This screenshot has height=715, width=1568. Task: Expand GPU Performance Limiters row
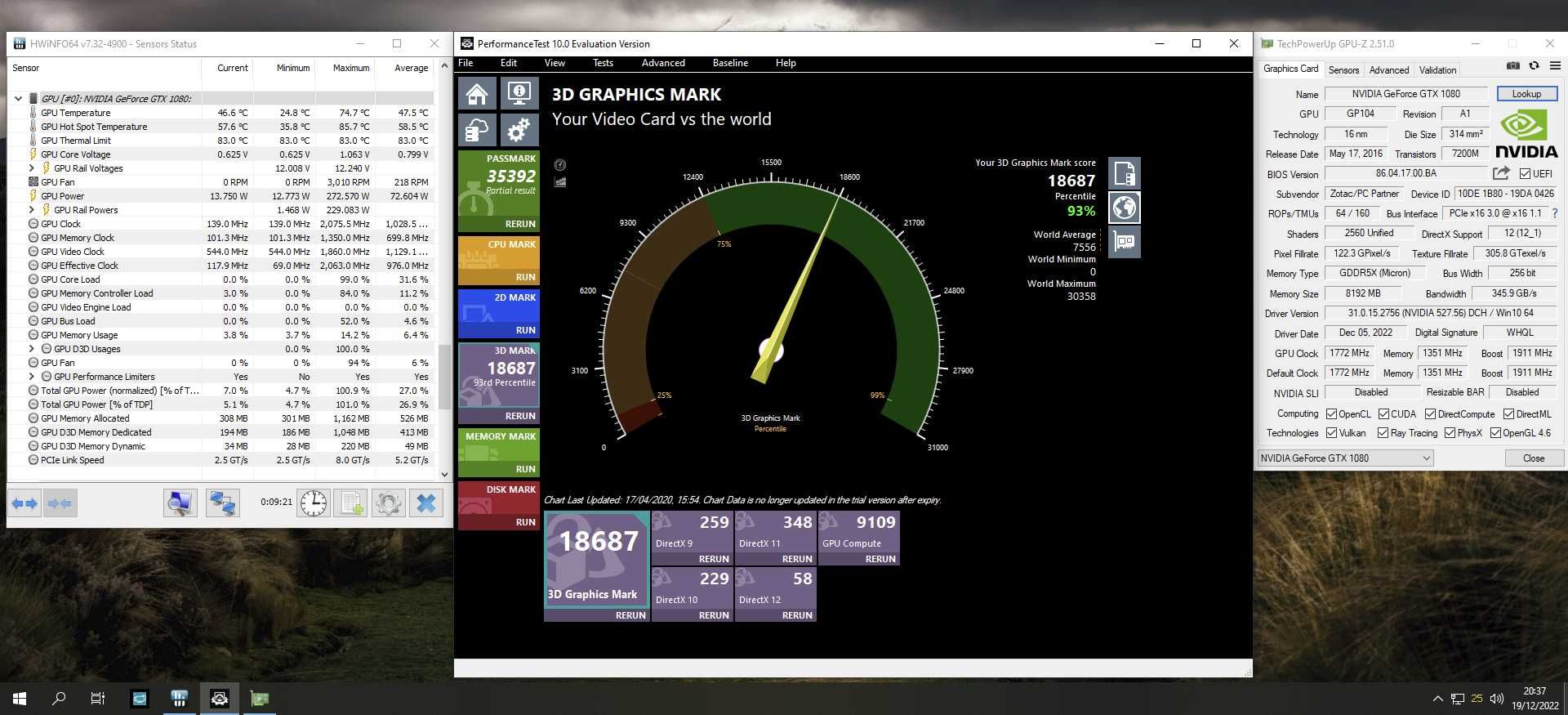coord(32,377)
